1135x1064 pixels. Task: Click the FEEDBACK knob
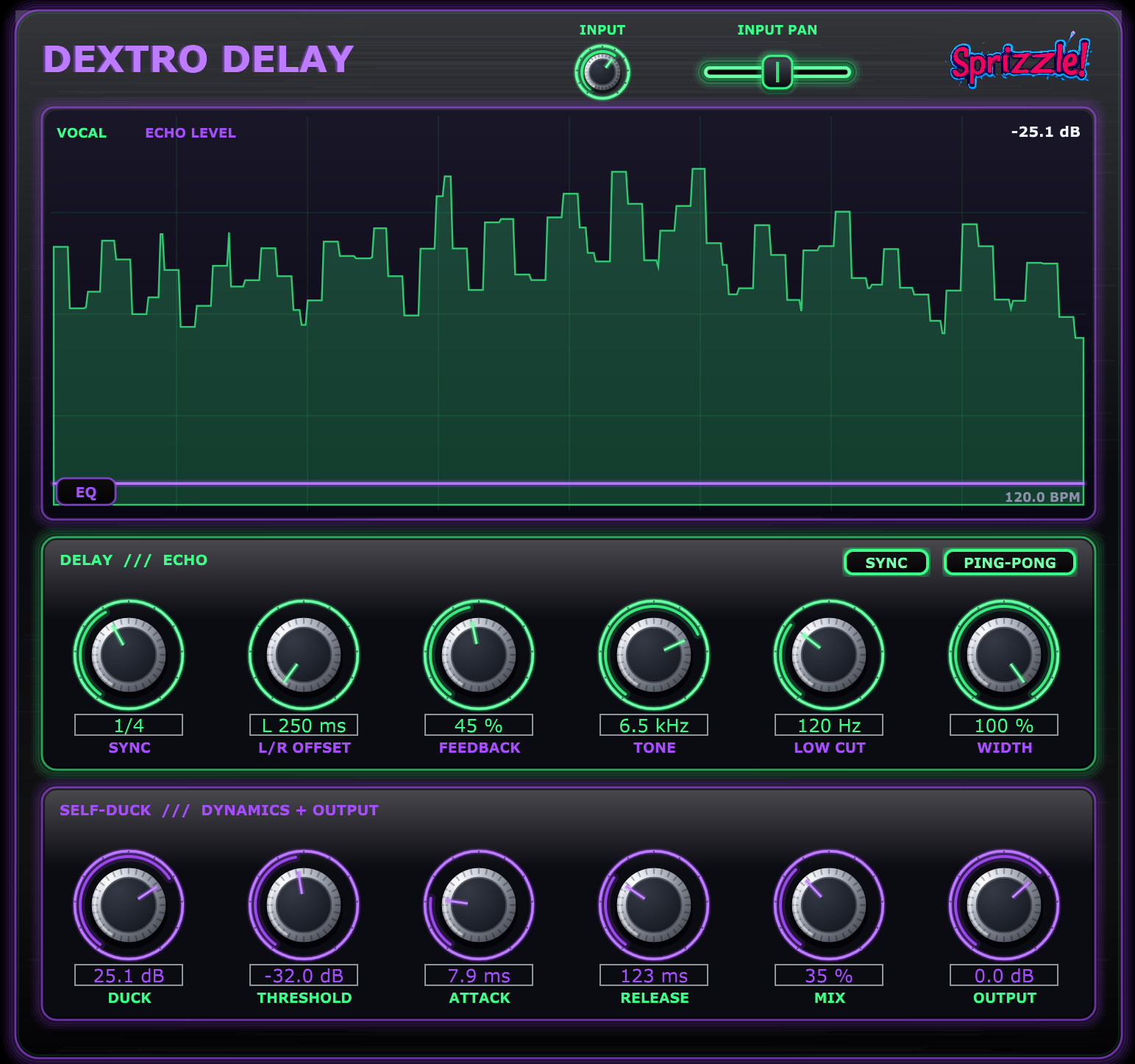tap(479, 655)
